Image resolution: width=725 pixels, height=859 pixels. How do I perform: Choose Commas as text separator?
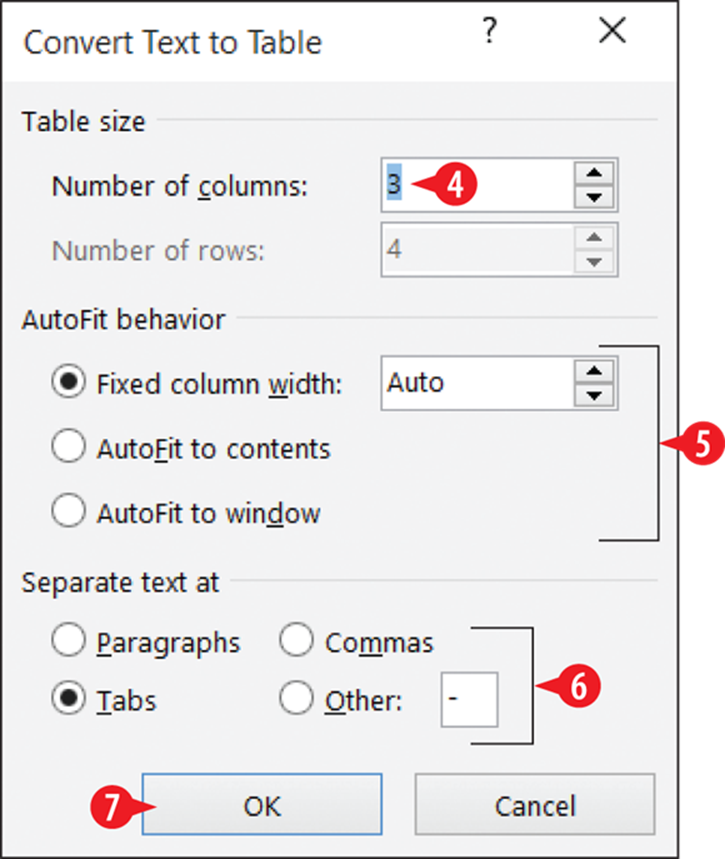(x=296, y=639)
